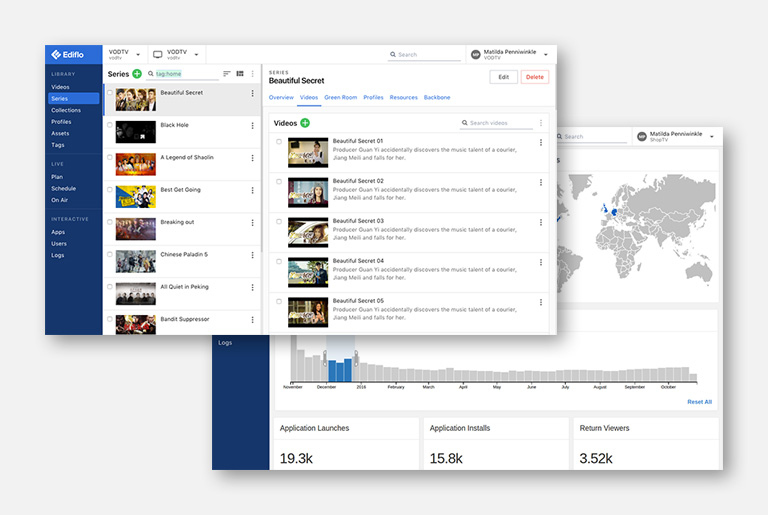Expand the VODTV device dropdown
The height and width of the screenshot is (515, 768).
196,54
